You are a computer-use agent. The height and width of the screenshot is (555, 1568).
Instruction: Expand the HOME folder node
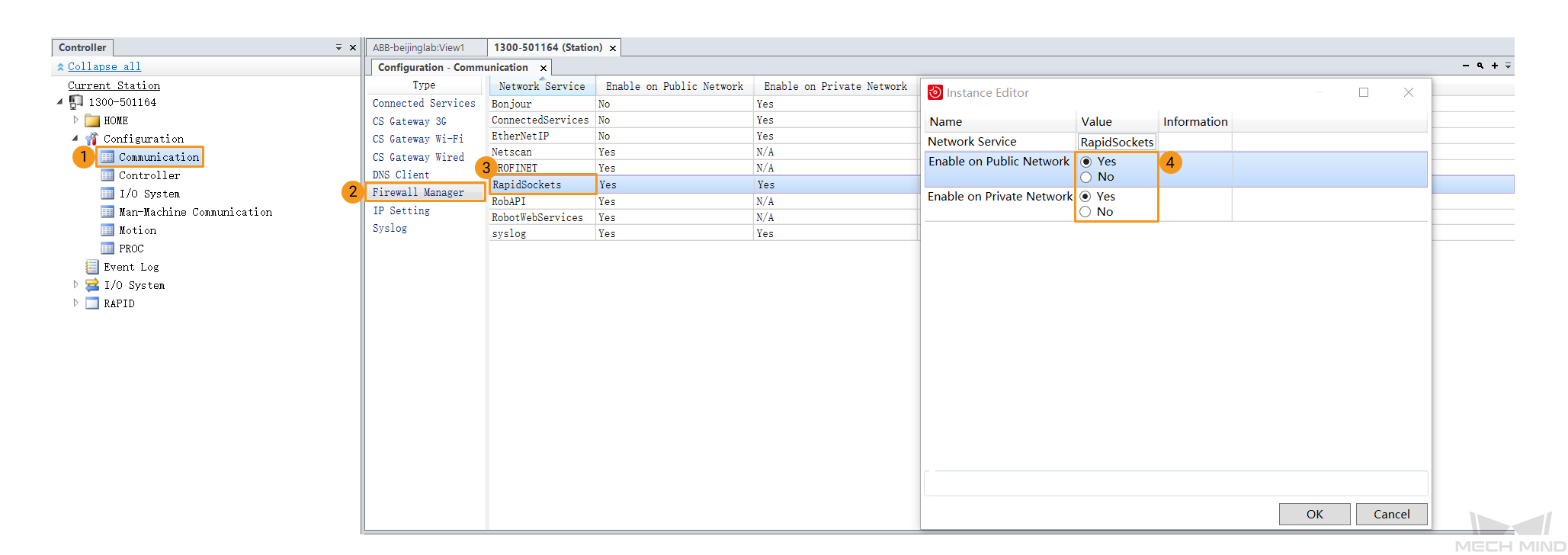(x=75, y=120)
